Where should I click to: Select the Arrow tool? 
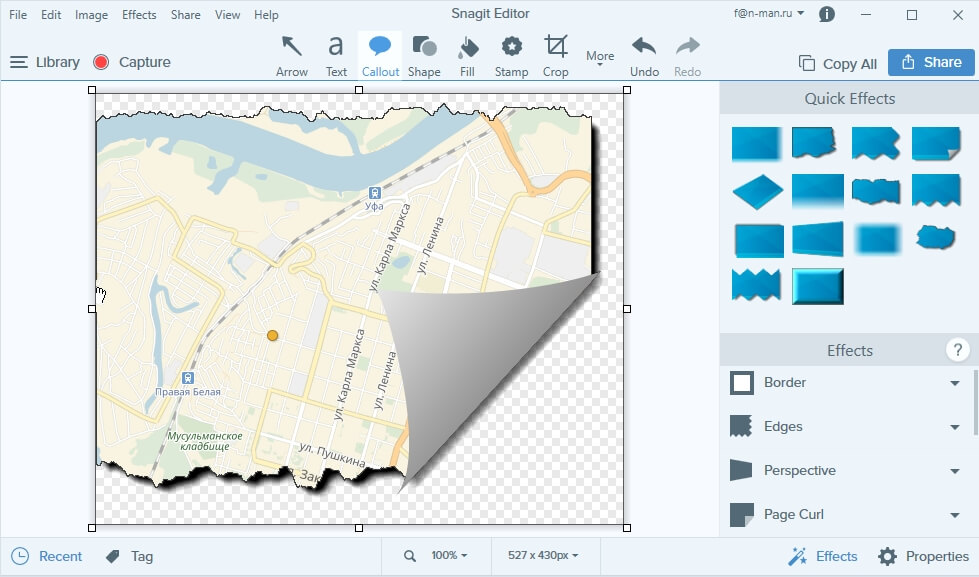[292, 55]
